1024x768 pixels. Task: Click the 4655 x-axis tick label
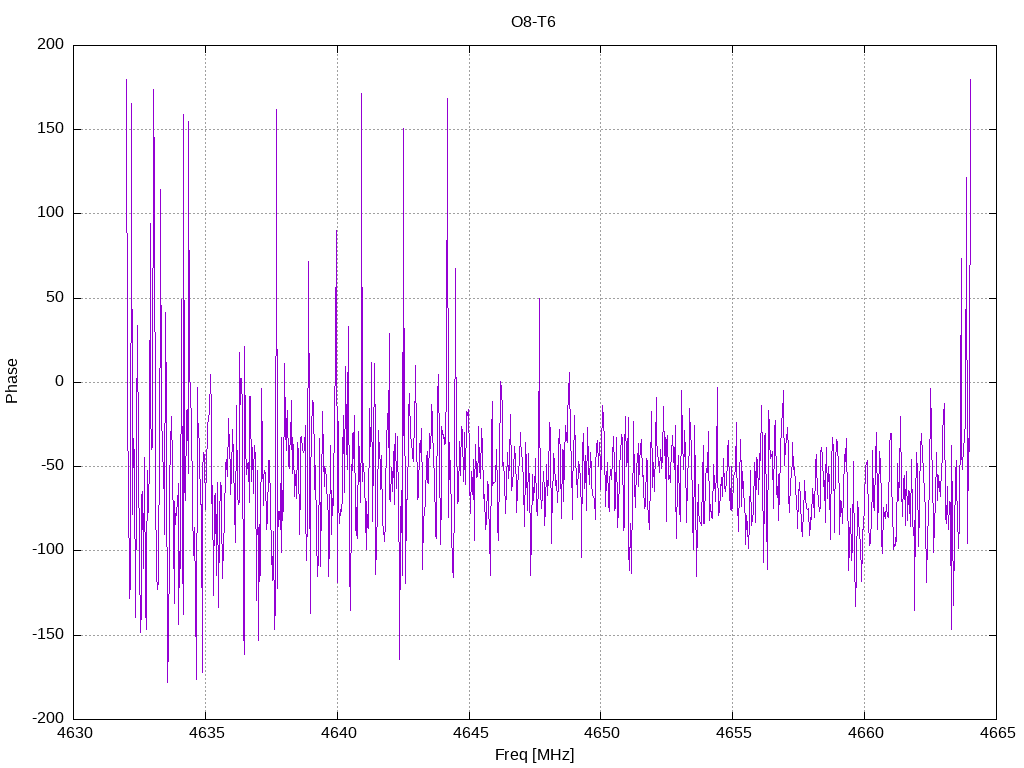coord(733,733)
